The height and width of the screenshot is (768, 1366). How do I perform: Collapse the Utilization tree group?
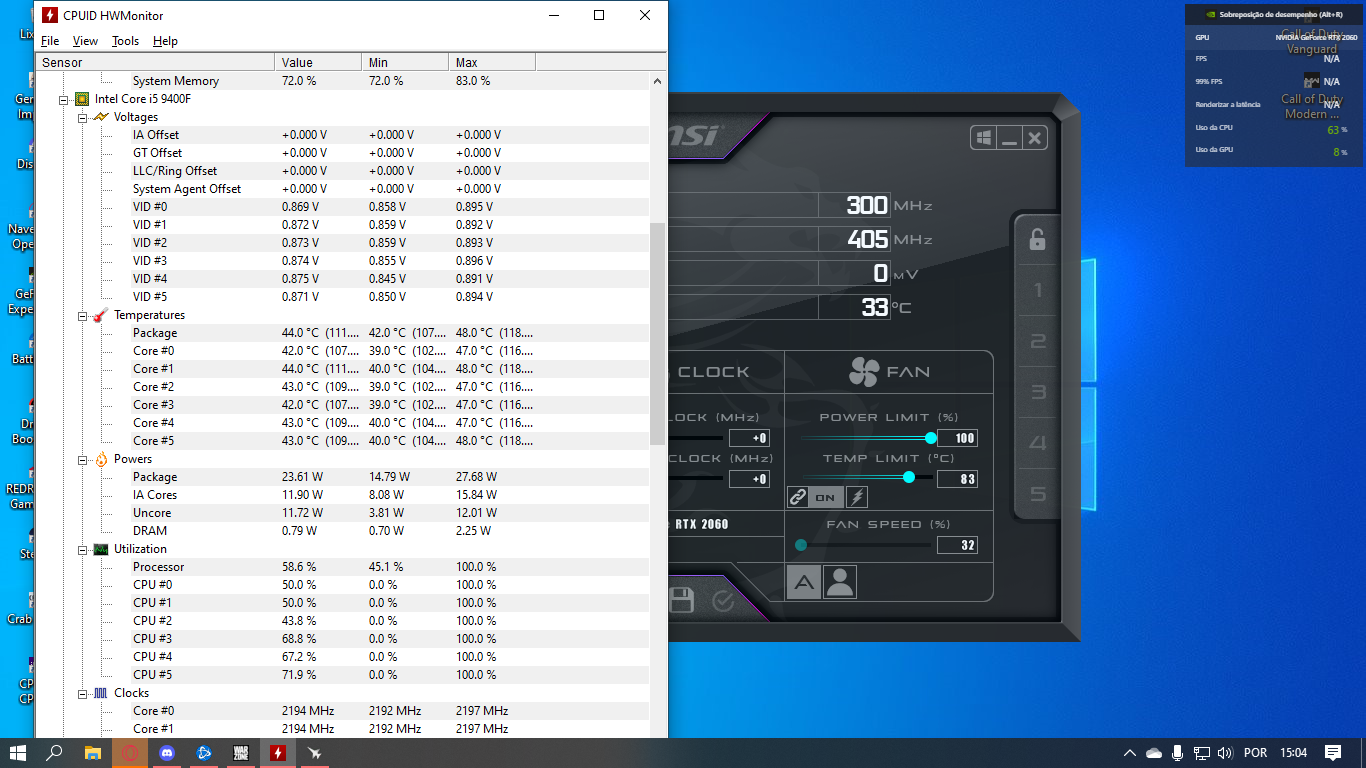point(83,549)
